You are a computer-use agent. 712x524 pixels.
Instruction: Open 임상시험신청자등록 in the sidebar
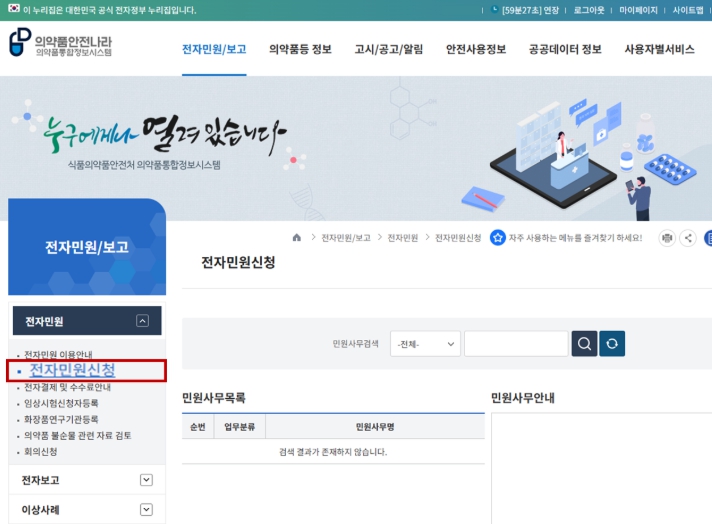[x=61, y=403]
